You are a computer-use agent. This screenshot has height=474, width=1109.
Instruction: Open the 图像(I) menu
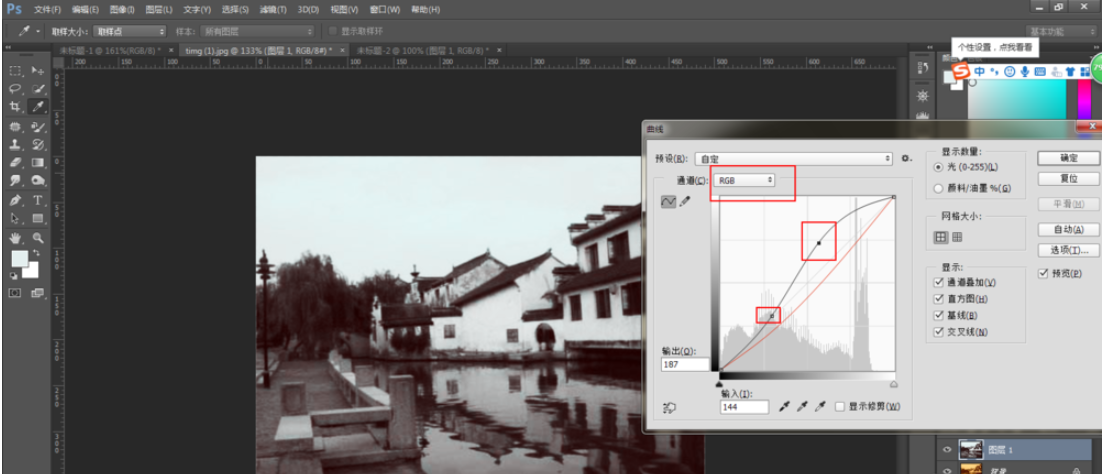point(121,10)
